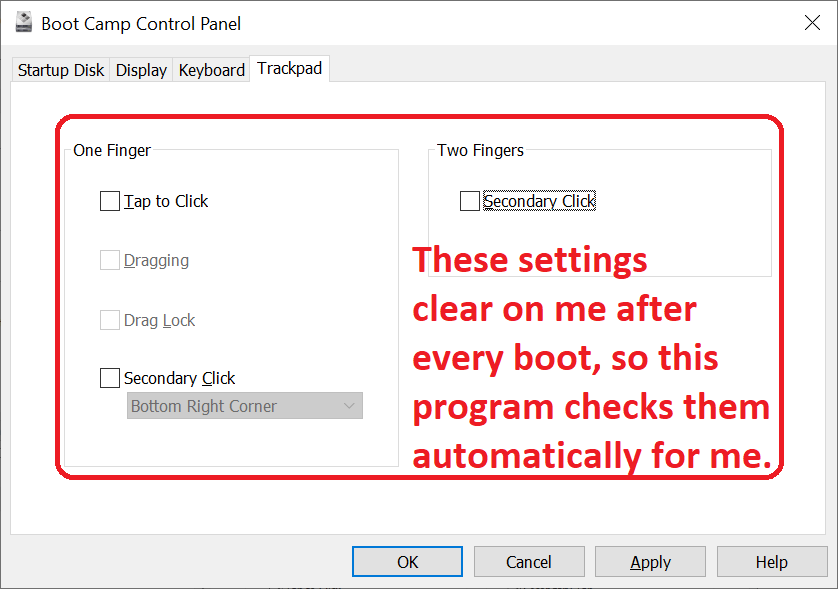
Task: Close the Boot Camp Control Panel window
Action: click(812, 22)
